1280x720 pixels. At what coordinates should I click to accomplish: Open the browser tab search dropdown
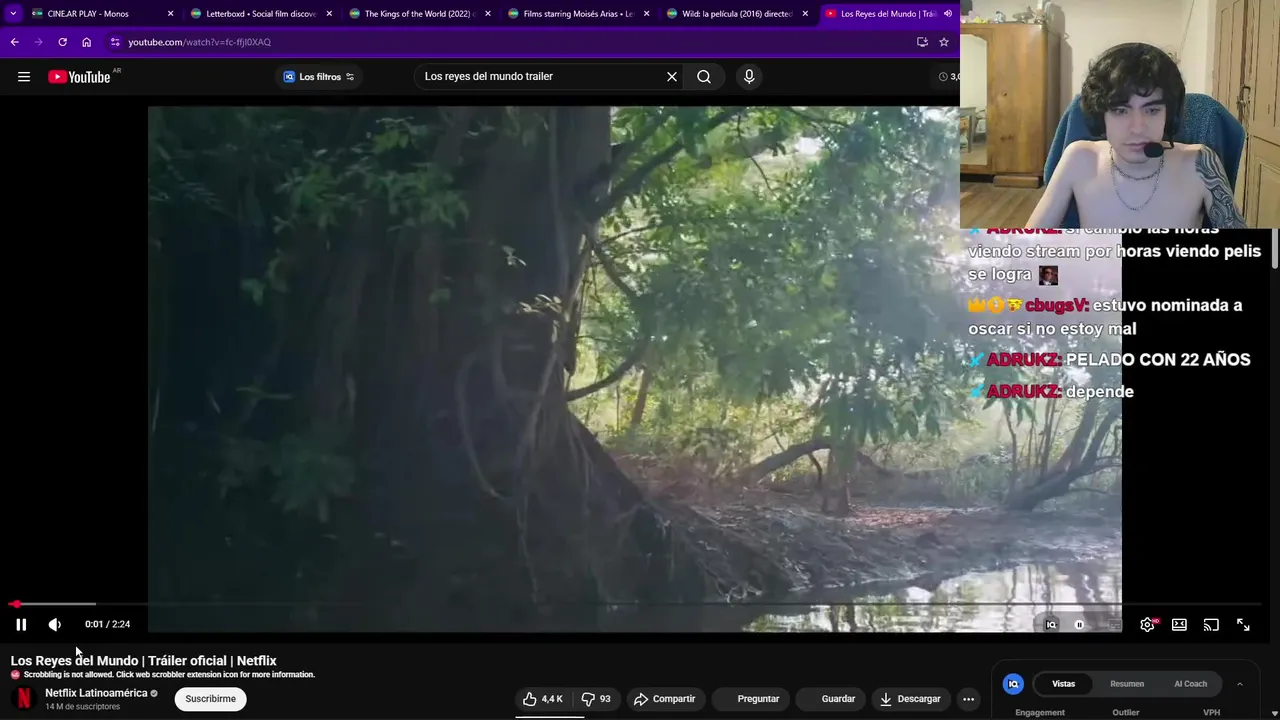coord(13,14)
